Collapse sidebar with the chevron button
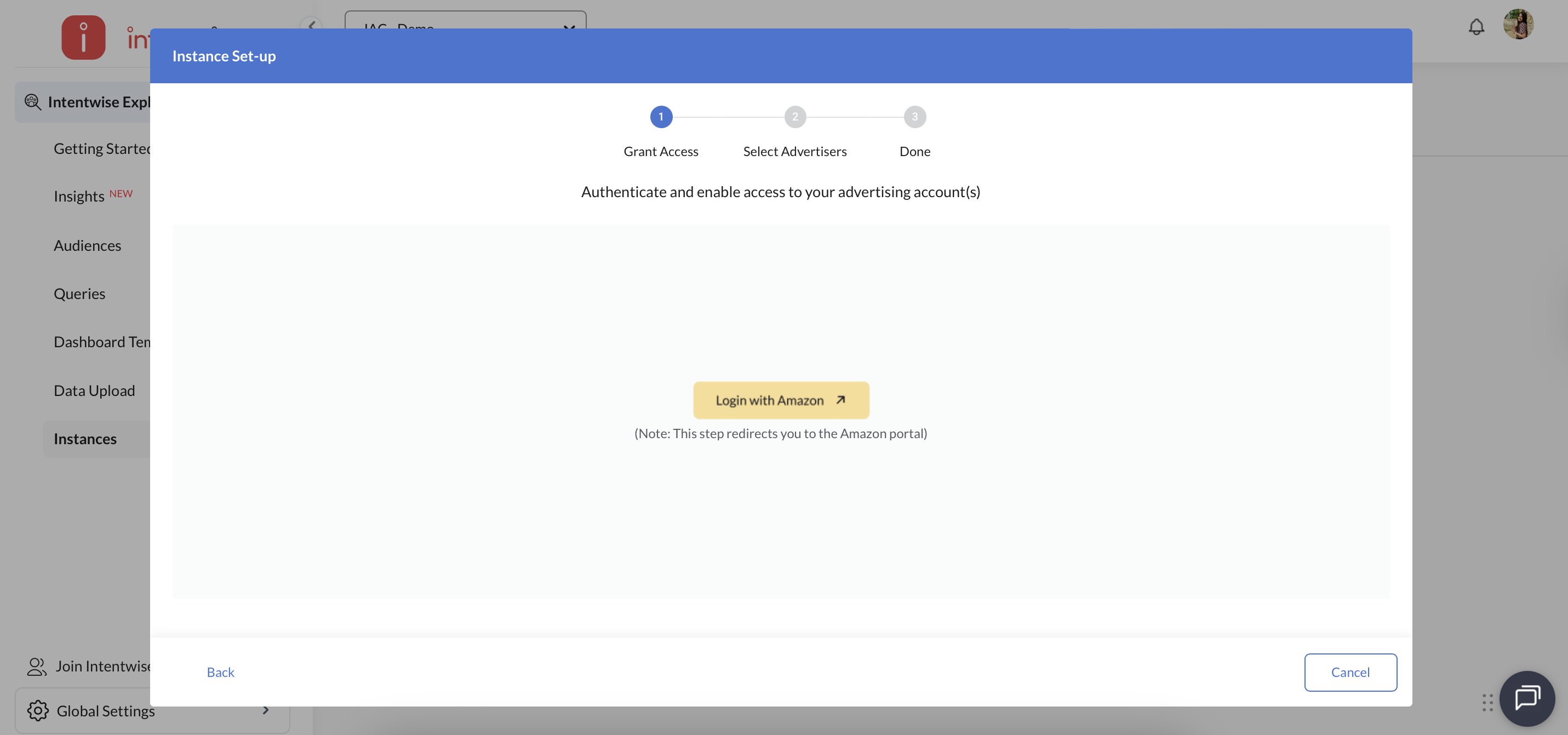The height and width of the screenshot is (735, 1568). tap(311, 24)
